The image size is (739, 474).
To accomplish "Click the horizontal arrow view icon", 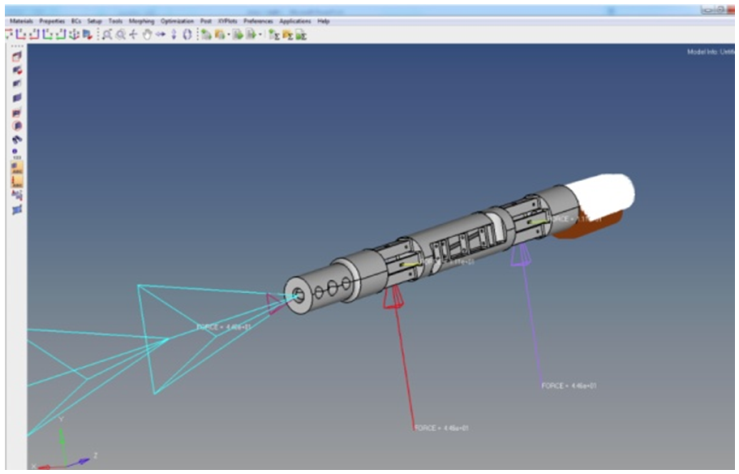I will point(160,34).
